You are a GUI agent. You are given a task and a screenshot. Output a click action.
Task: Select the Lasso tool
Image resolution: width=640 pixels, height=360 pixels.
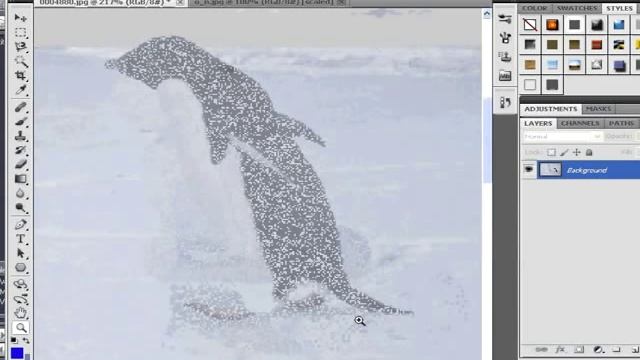tap(20, 47)
